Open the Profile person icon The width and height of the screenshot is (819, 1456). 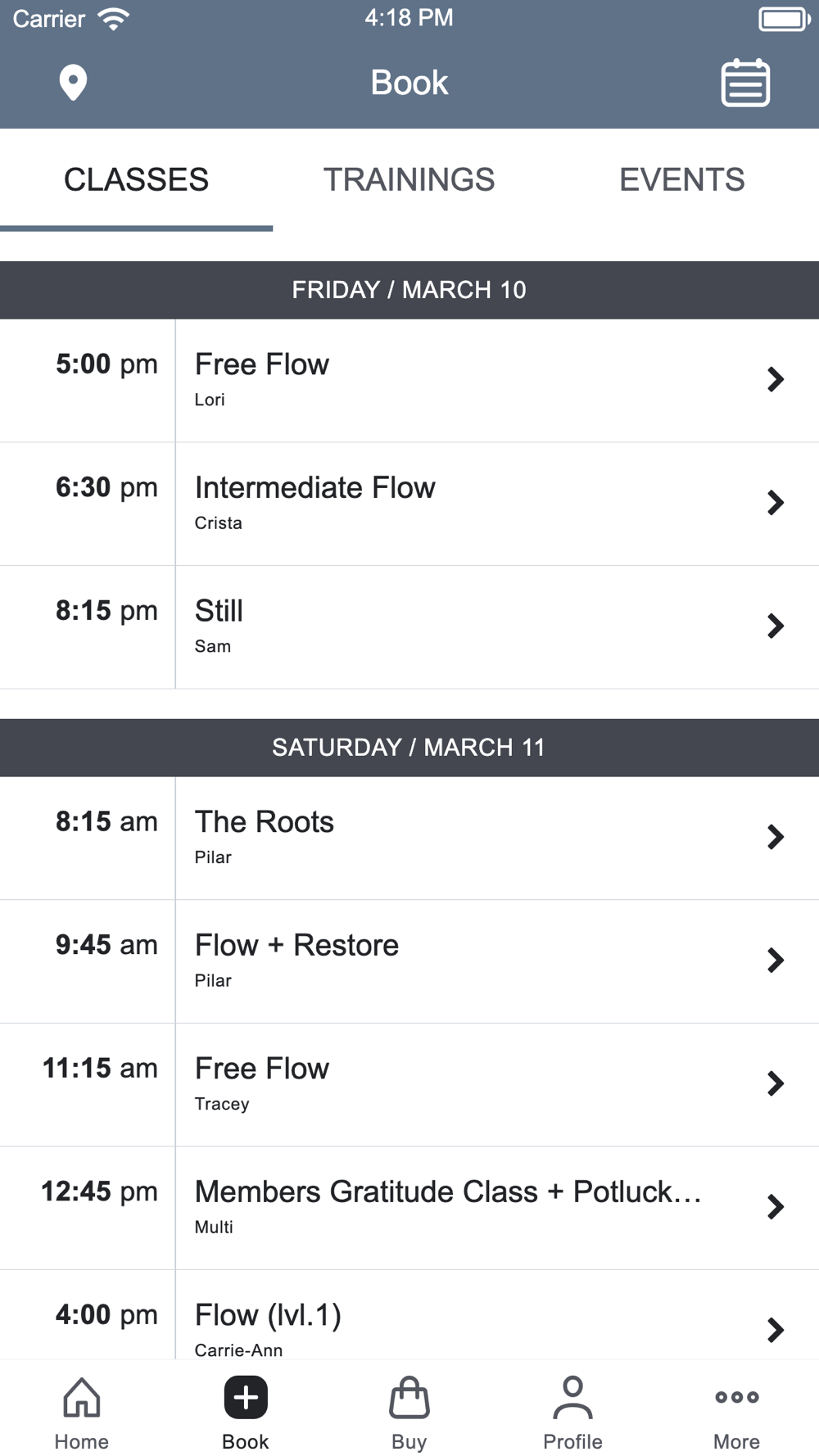click(x=572, y=1398)
